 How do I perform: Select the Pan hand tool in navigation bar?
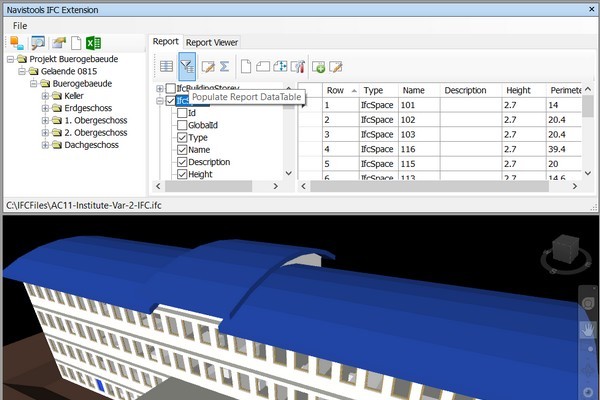pos(588,329)
